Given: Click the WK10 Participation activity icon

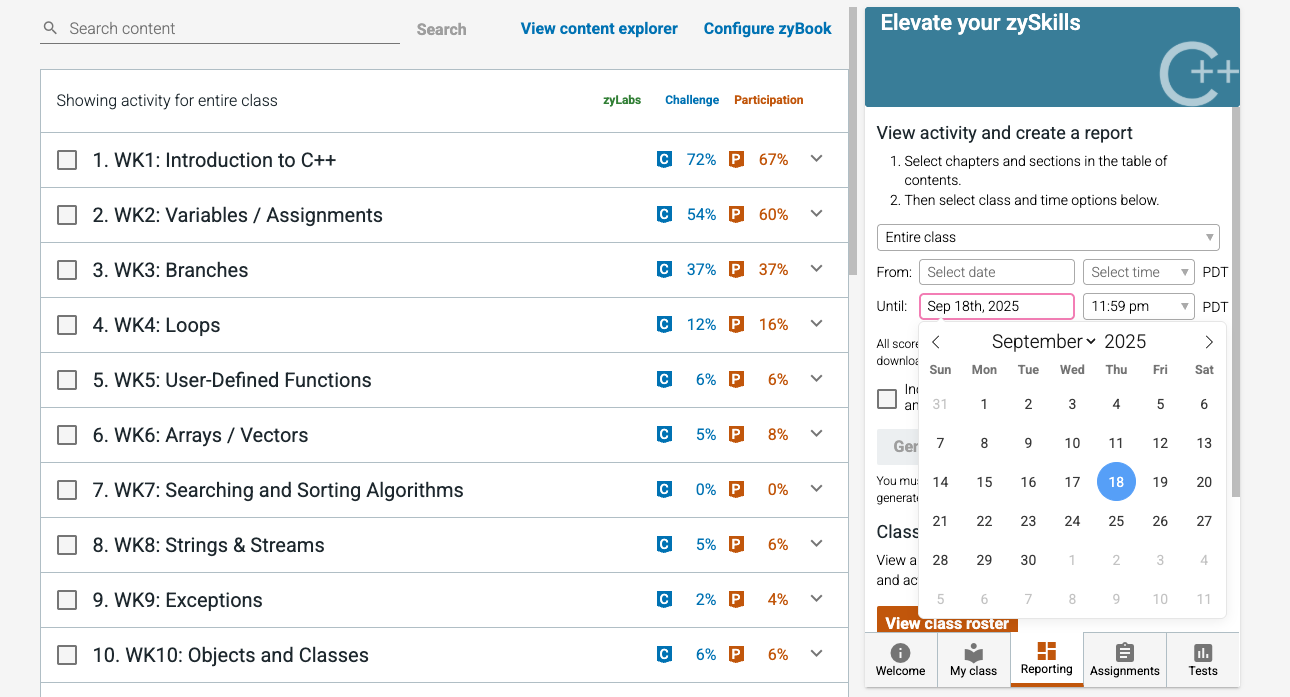Looking at the screenshot, I should 736,654.
